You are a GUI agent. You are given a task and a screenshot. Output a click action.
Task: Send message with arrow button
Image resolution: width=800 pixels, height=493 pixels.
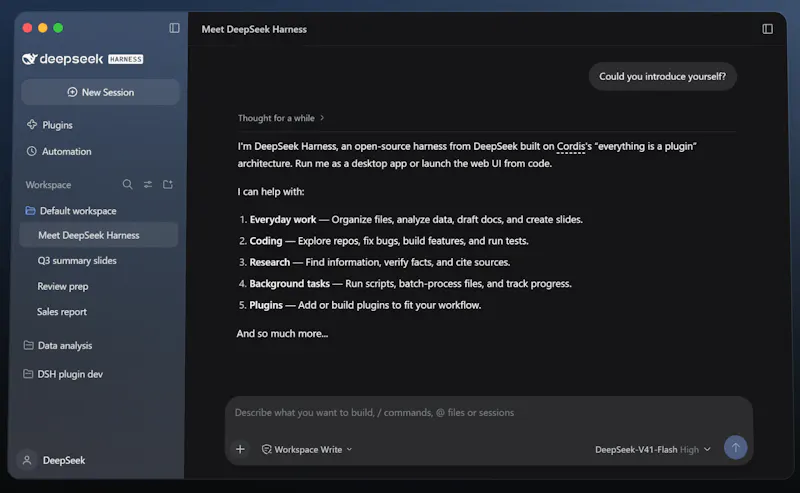click(x=735, y=448)
